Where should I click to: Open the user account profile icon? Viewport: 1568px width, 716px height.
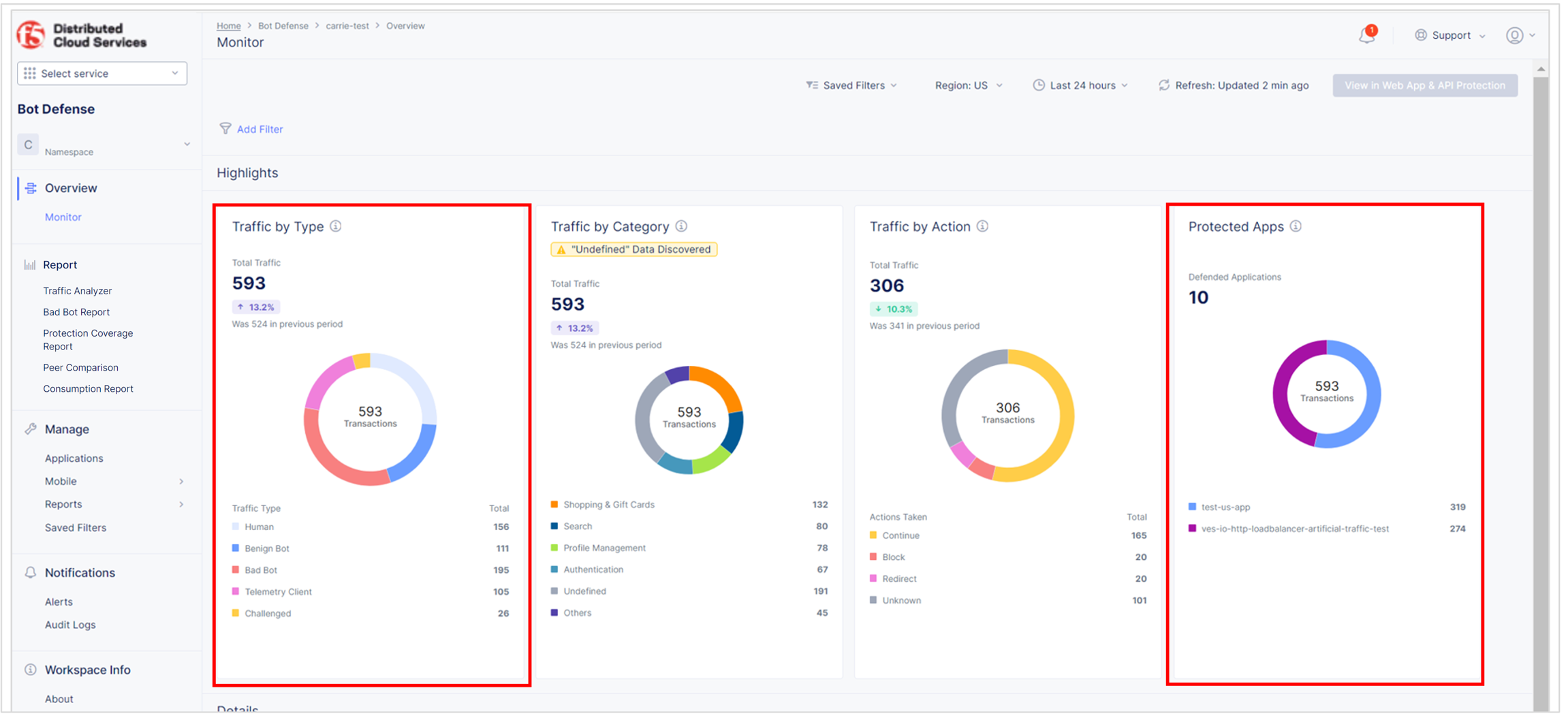coord(1516,35)
